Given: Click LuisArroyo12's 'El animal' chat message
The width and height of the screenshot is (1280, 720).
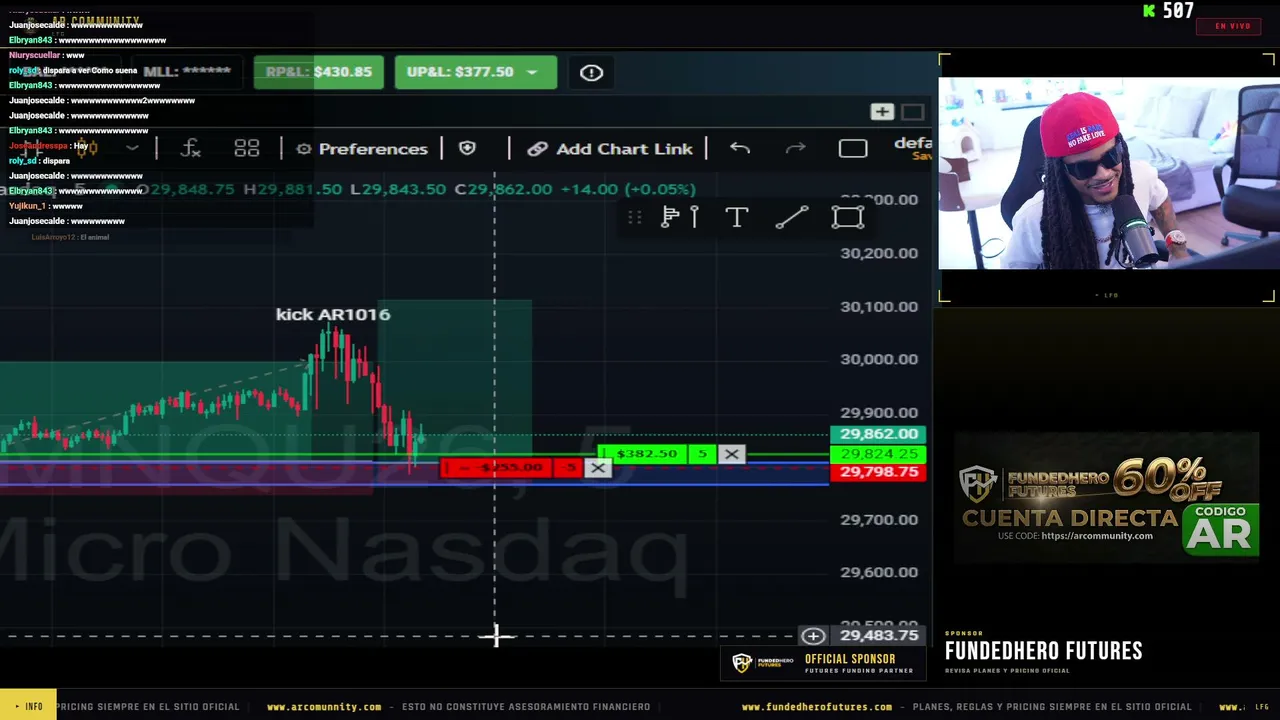Looking at the screenshot, I should click(70, 237).
